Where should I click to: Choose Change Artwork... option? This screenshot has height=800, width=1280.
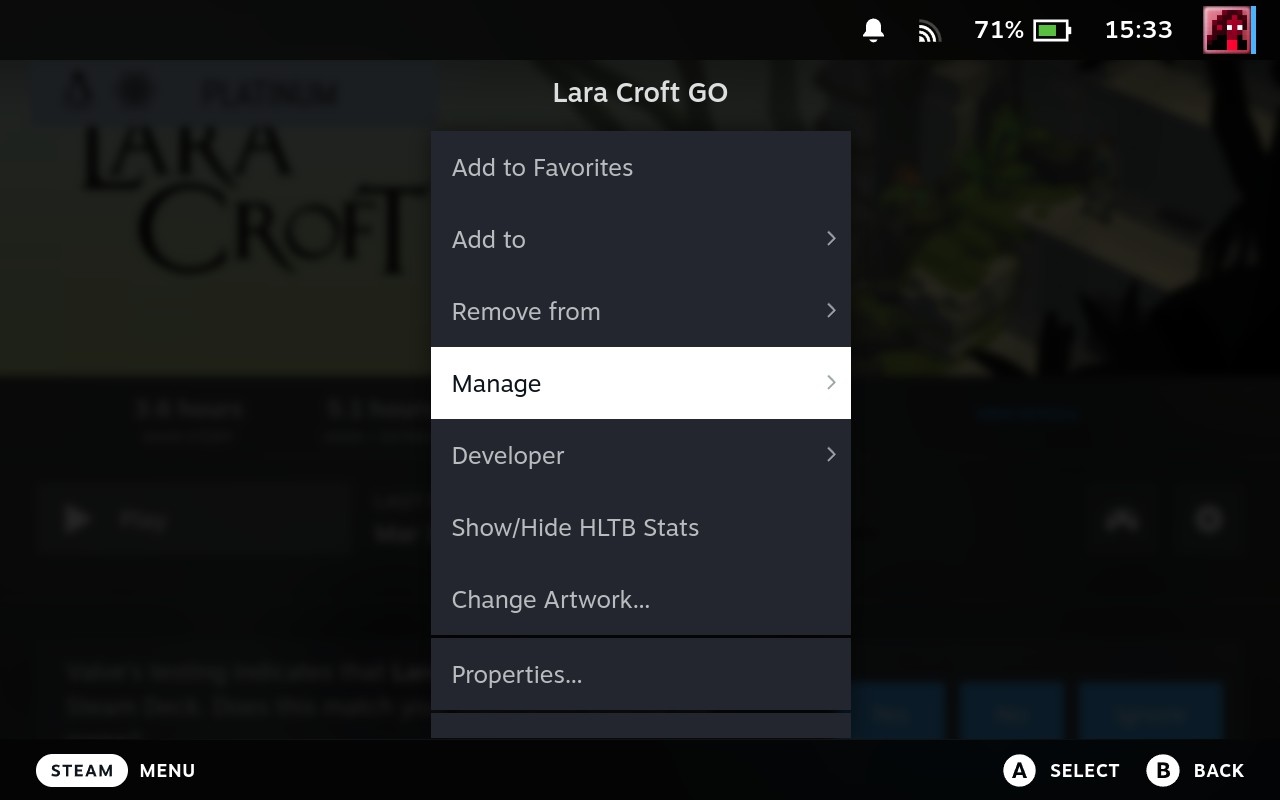click(x=641, y=599)
